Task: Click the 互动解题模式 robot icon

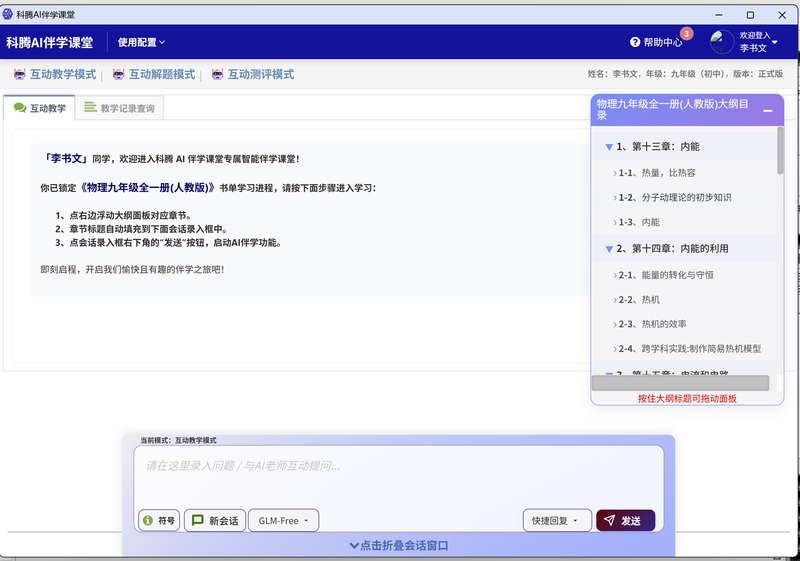Action: click(x=119, y=75)
